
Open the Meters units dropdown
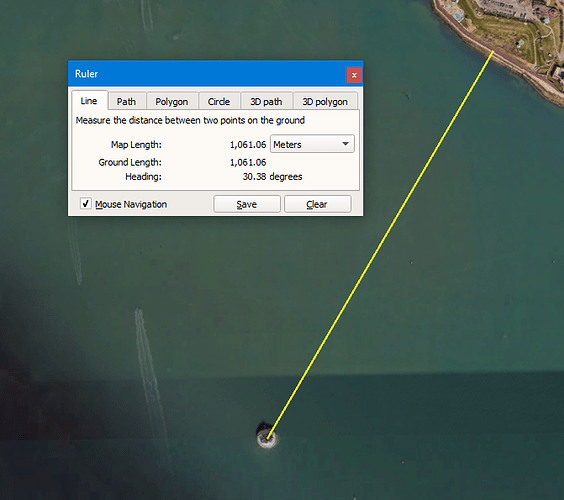[312, 144]
